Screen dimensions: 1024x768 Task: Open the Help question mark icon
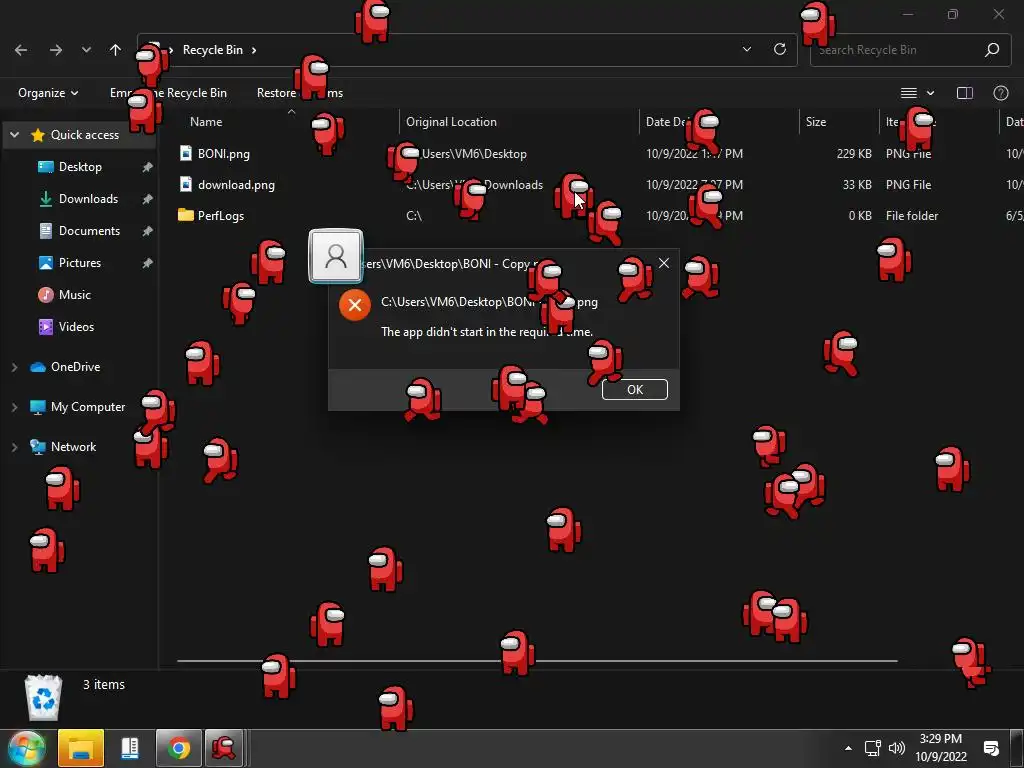pos(1000,93)
